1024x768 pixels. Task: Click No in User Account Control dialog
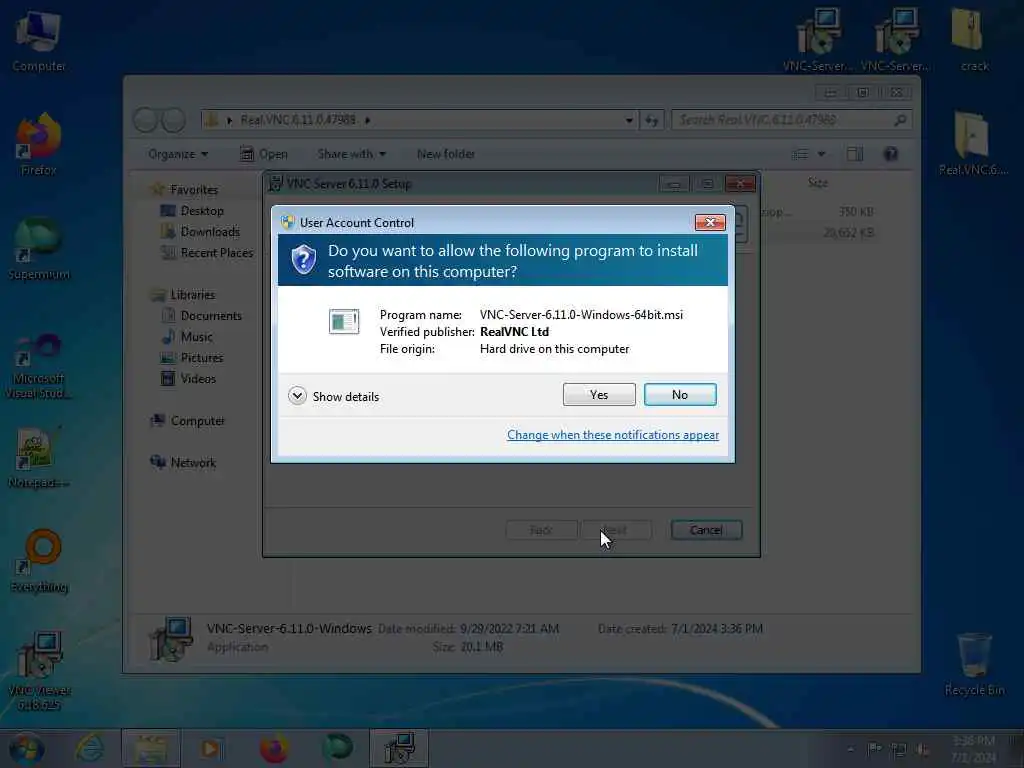click(x=680, y=394)
